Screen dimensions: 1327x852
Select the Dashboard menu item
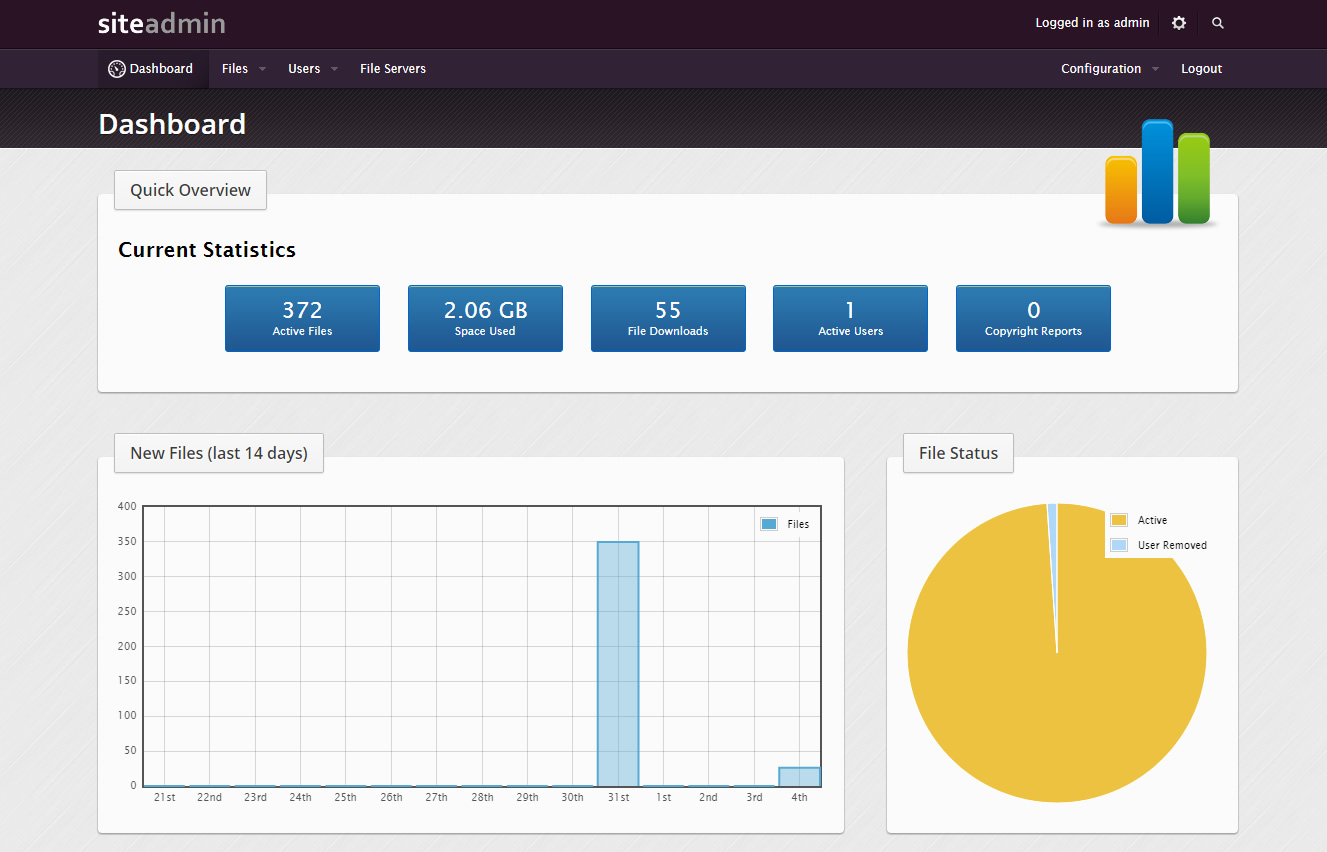(160, 68)
